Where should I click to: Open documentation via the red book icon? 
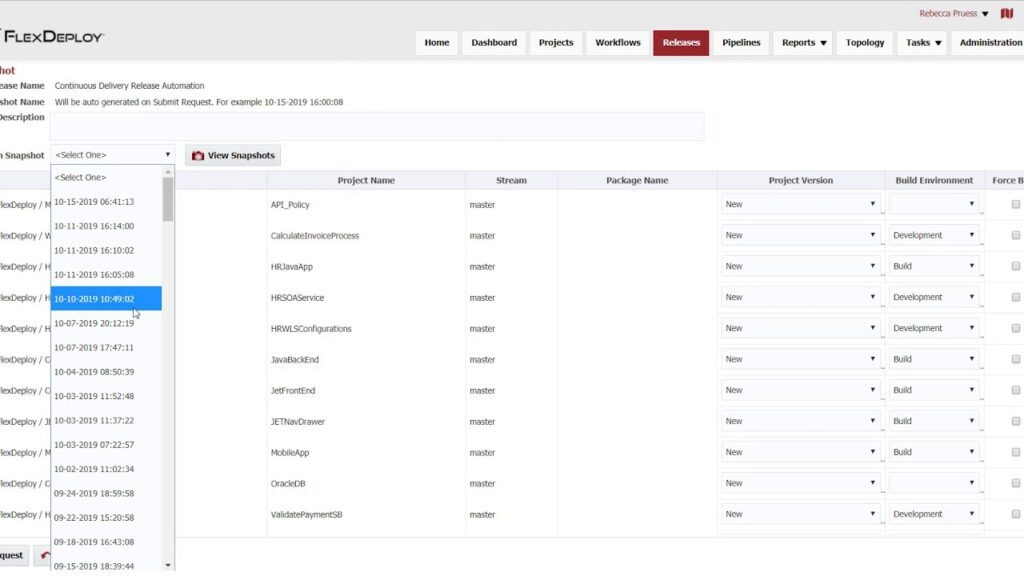[x=1006, y=13]
